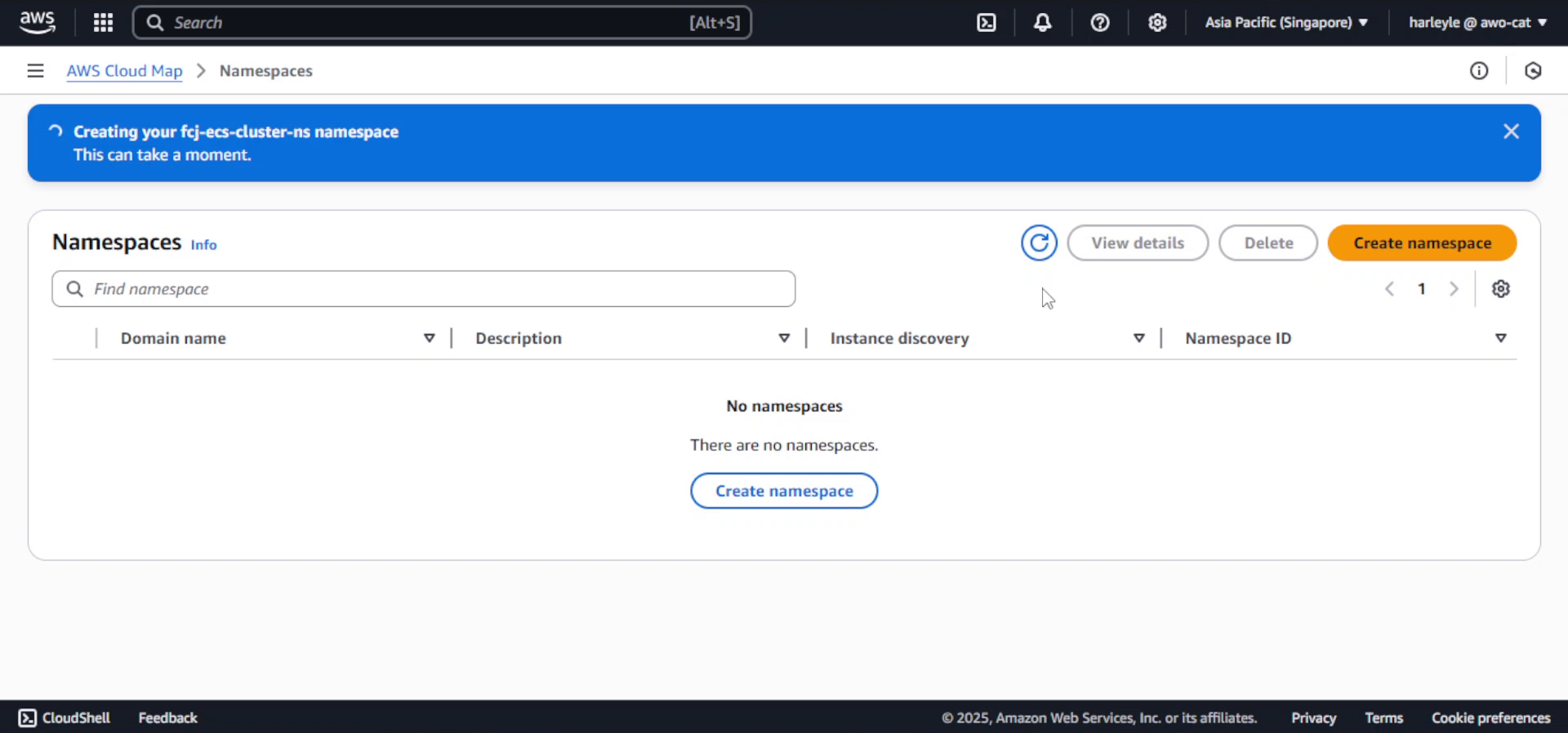
Task: Sort by Description column arrow
Action: point(784,339)
